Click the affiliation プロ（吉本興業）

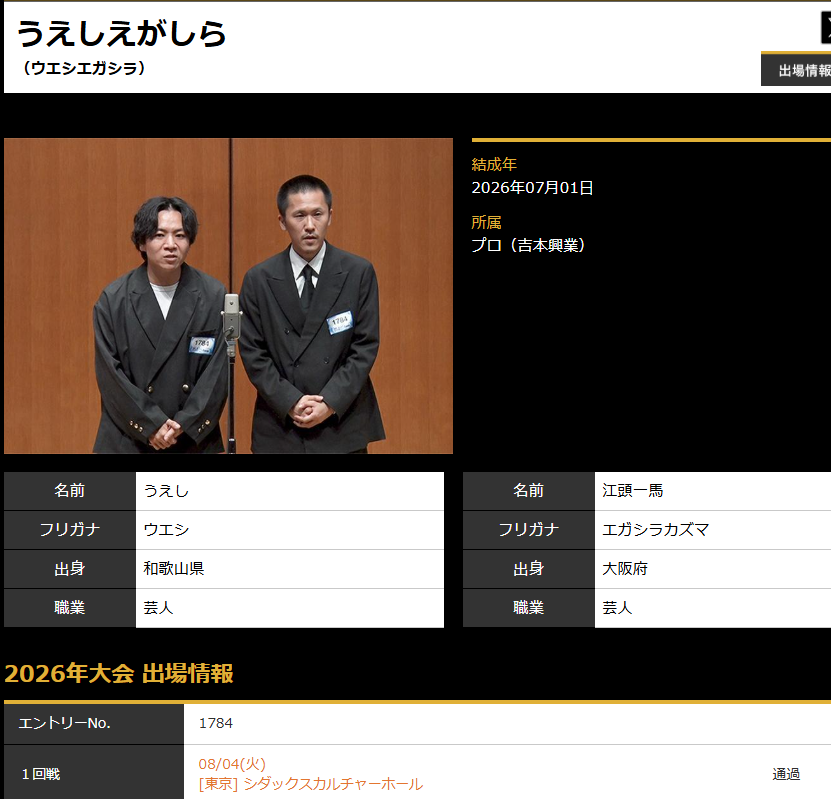pos(528,245)
